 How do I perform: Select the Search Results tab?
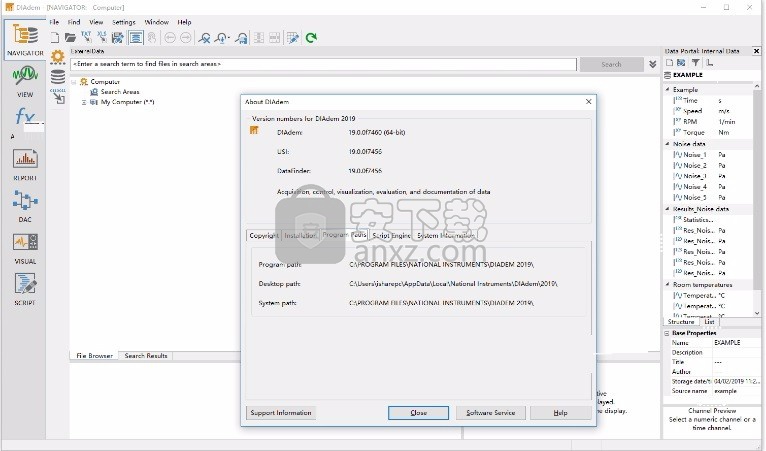tap(145, 355)
